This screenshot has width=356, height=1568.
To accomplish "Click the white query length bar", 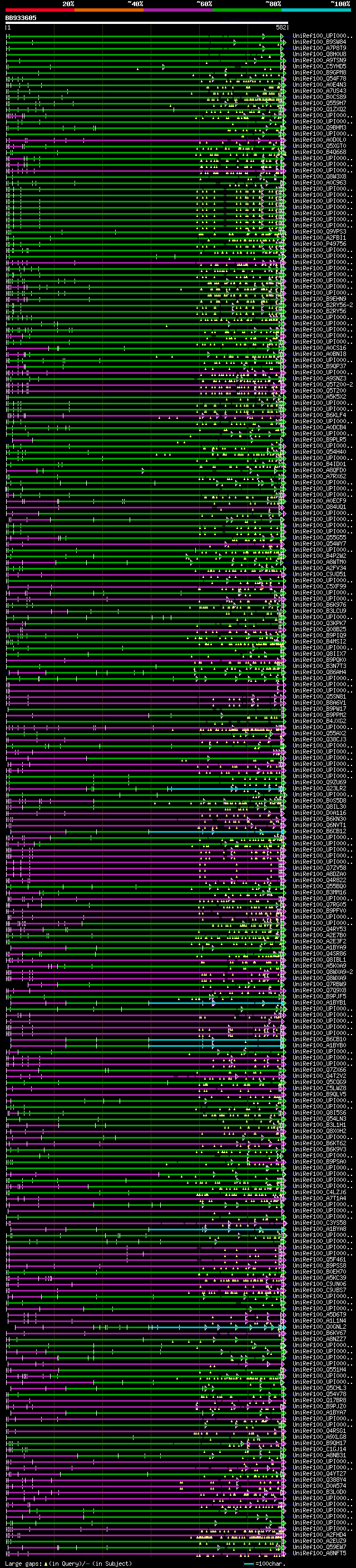I will coord(147,22).
